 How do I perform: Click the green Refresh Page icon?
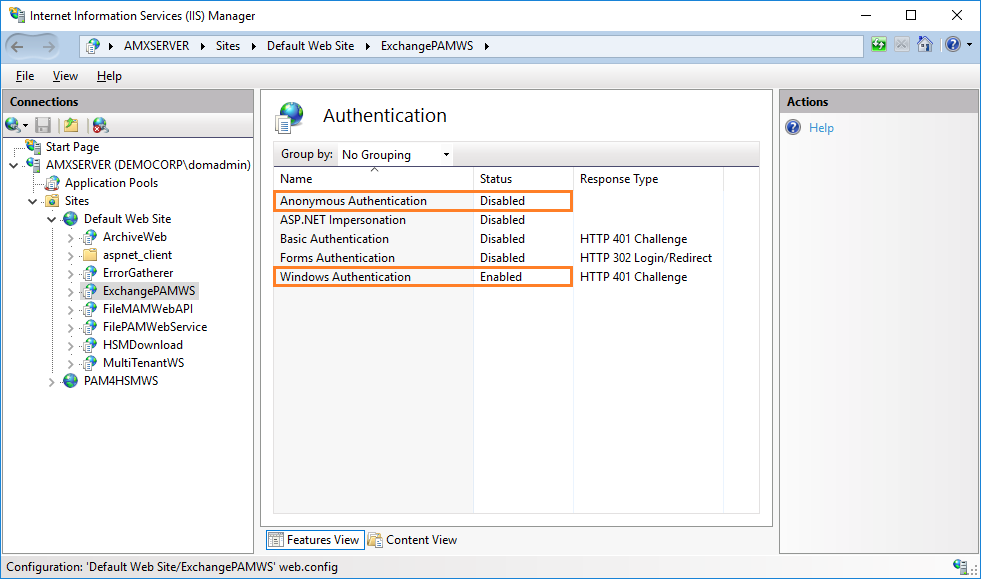[x=878, y=45]
